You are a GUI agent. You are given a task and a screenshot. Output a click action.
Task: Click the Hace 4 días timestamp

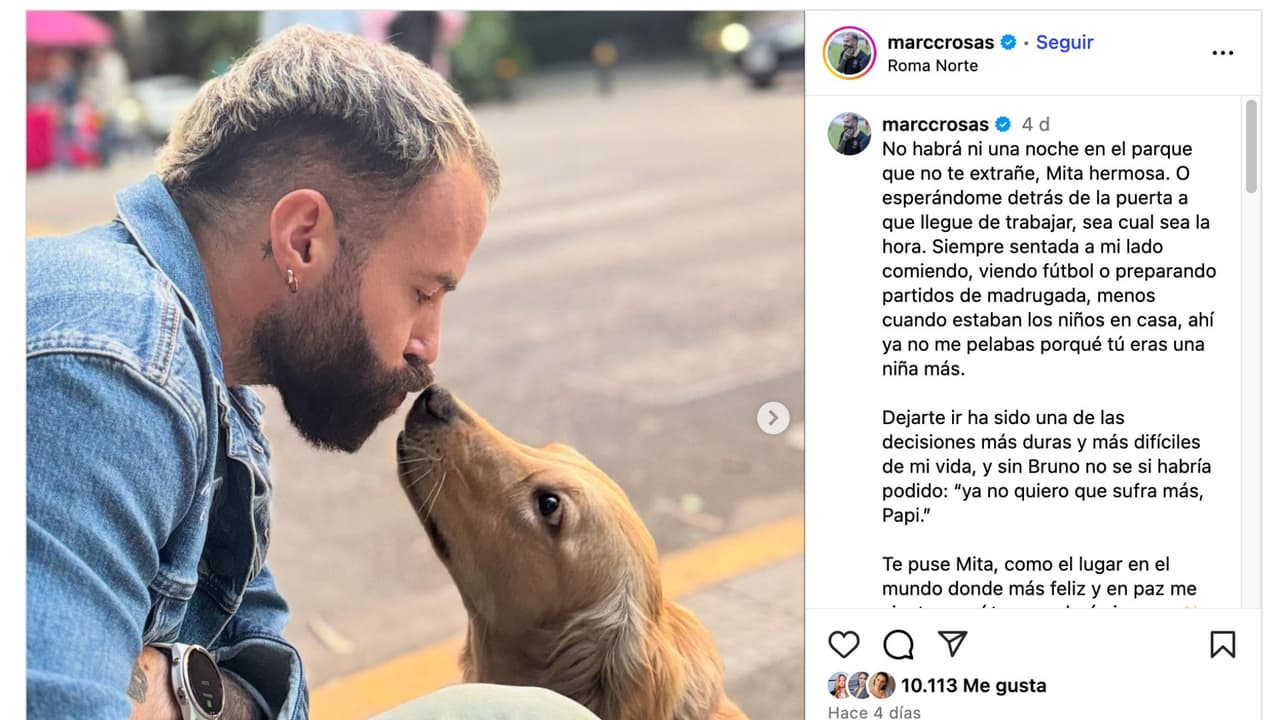click(874, 713)
